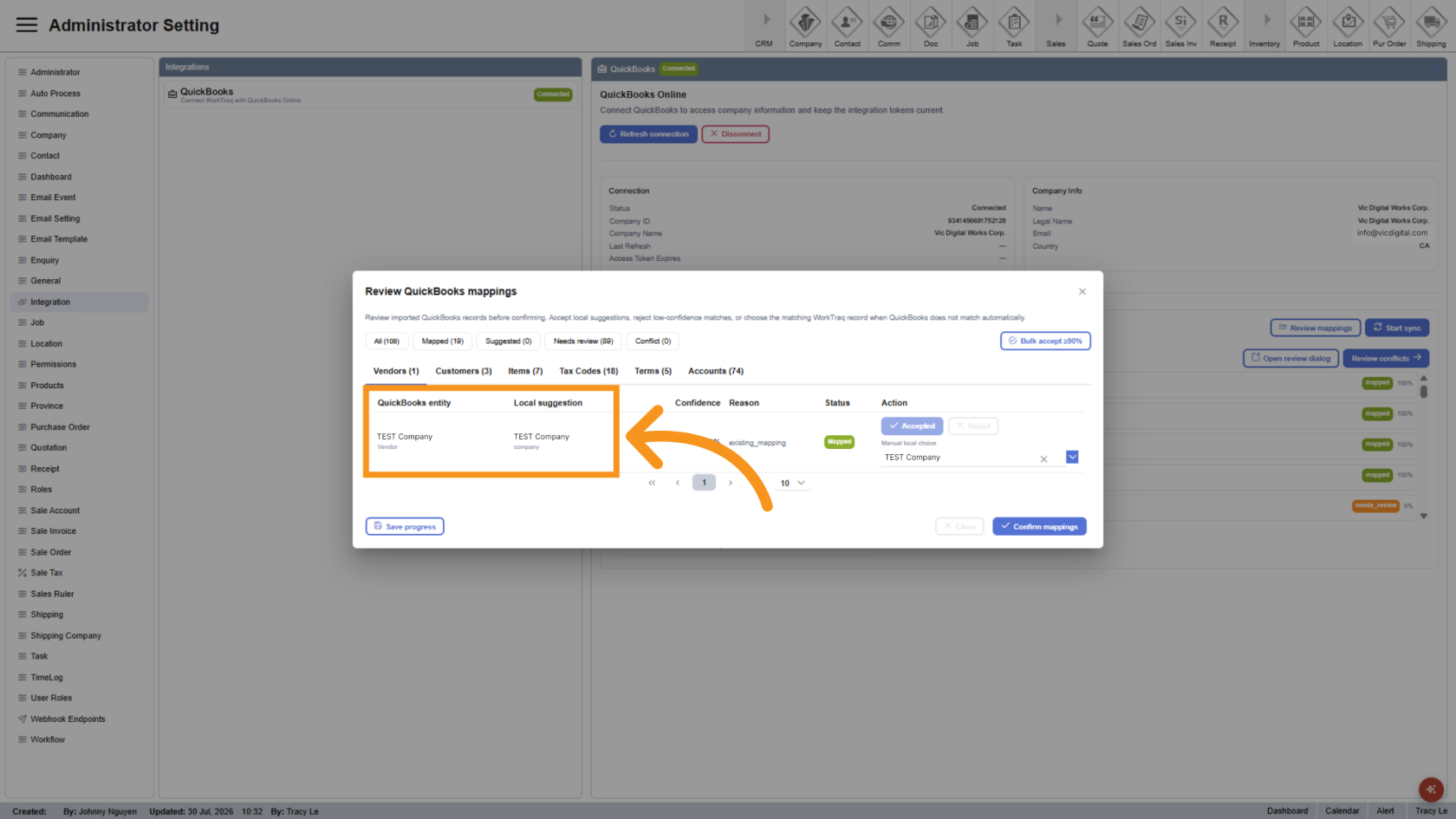The height and width of the screenshot is (819, 1456).
Task: Click Open review dialog button
Action: [1290, 358]
